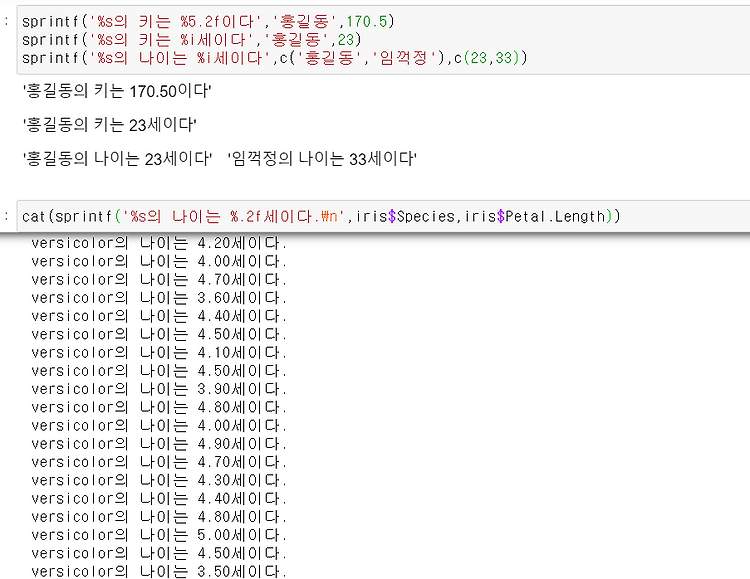Screen dimensions: 750x579
Task: Click output line with 3.90세이다
Action: click(159, 389)
